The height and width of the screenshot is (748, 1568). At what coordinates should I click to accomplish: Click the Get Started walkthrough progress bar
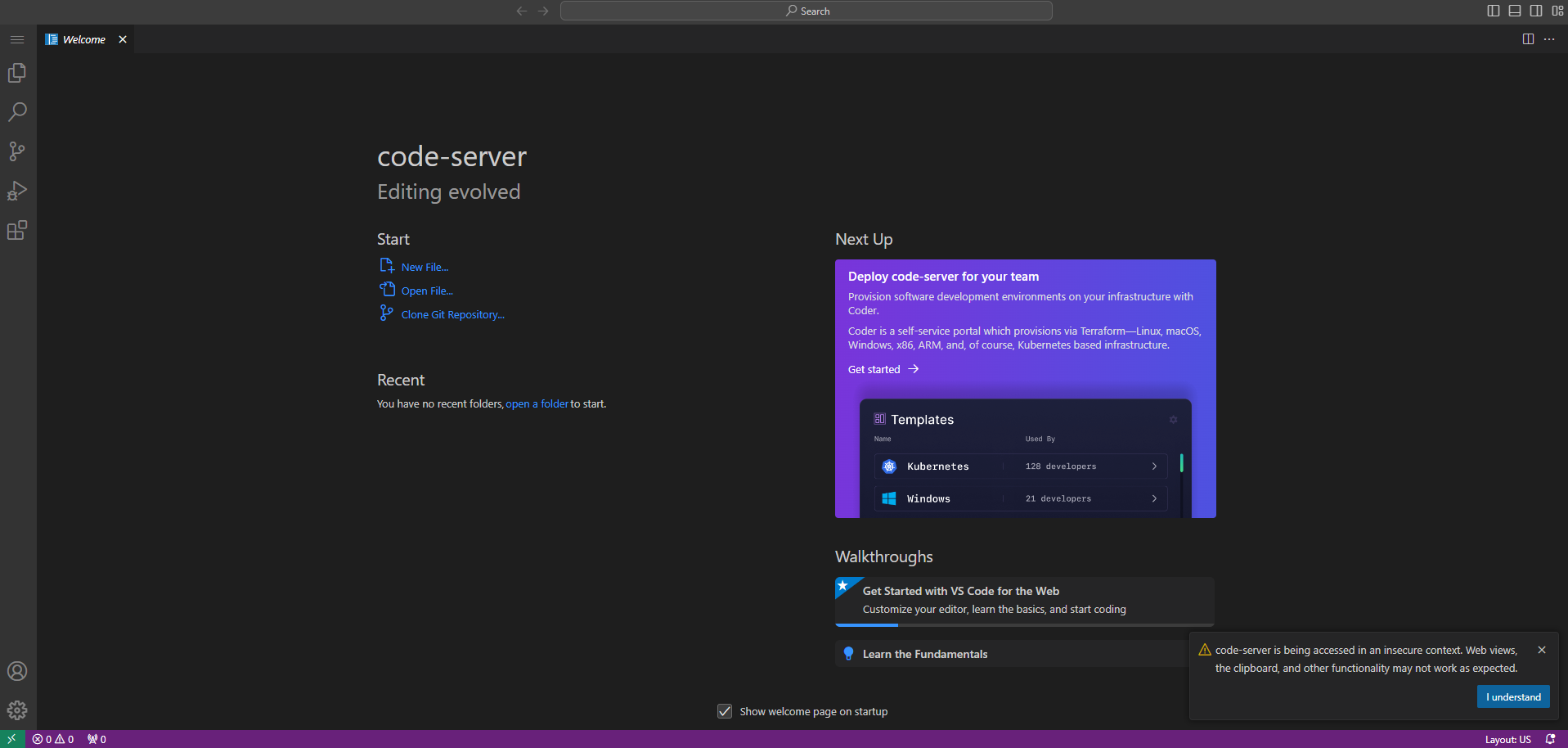(x=867, y=624)
